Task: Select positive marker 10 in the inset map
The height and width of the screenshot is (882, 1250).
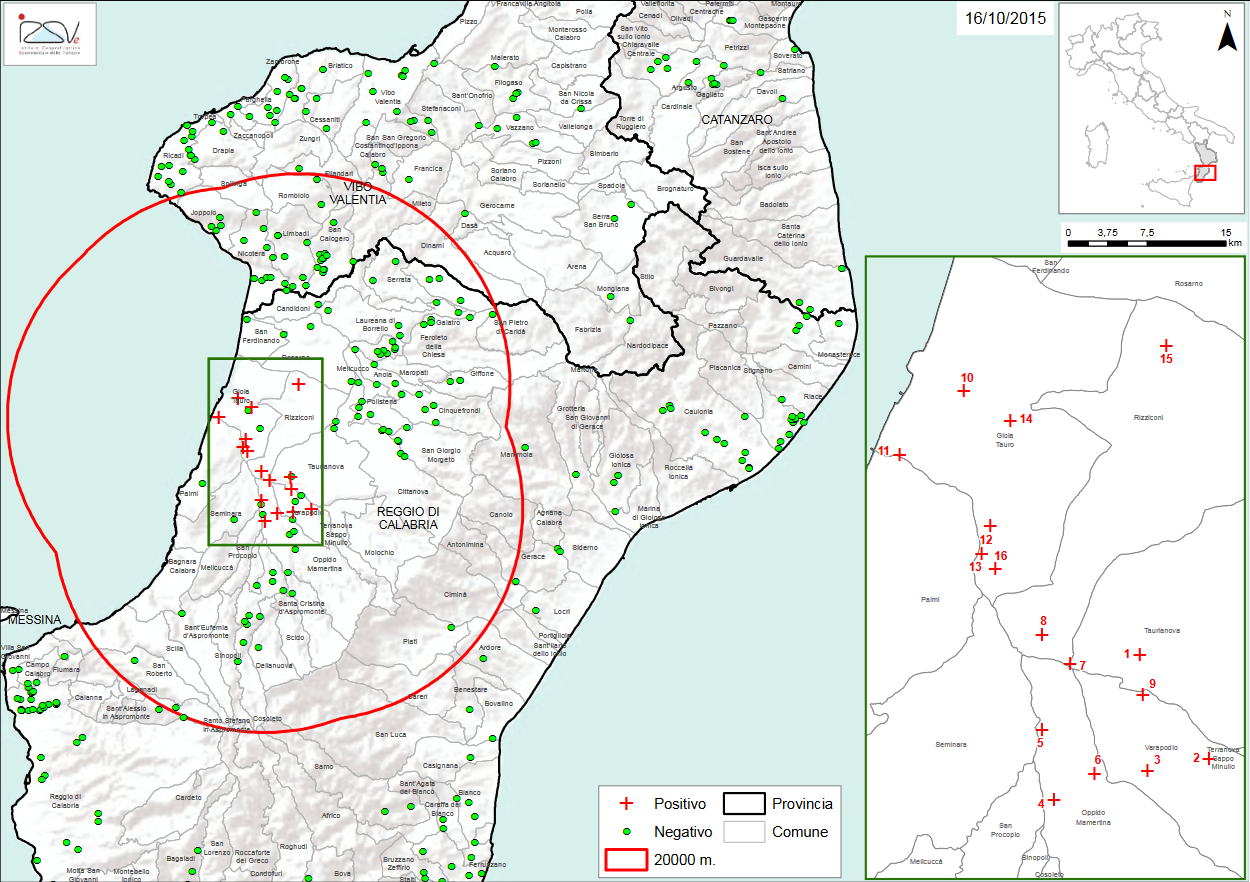Action: pyautogui.click(x=964, y=391)
